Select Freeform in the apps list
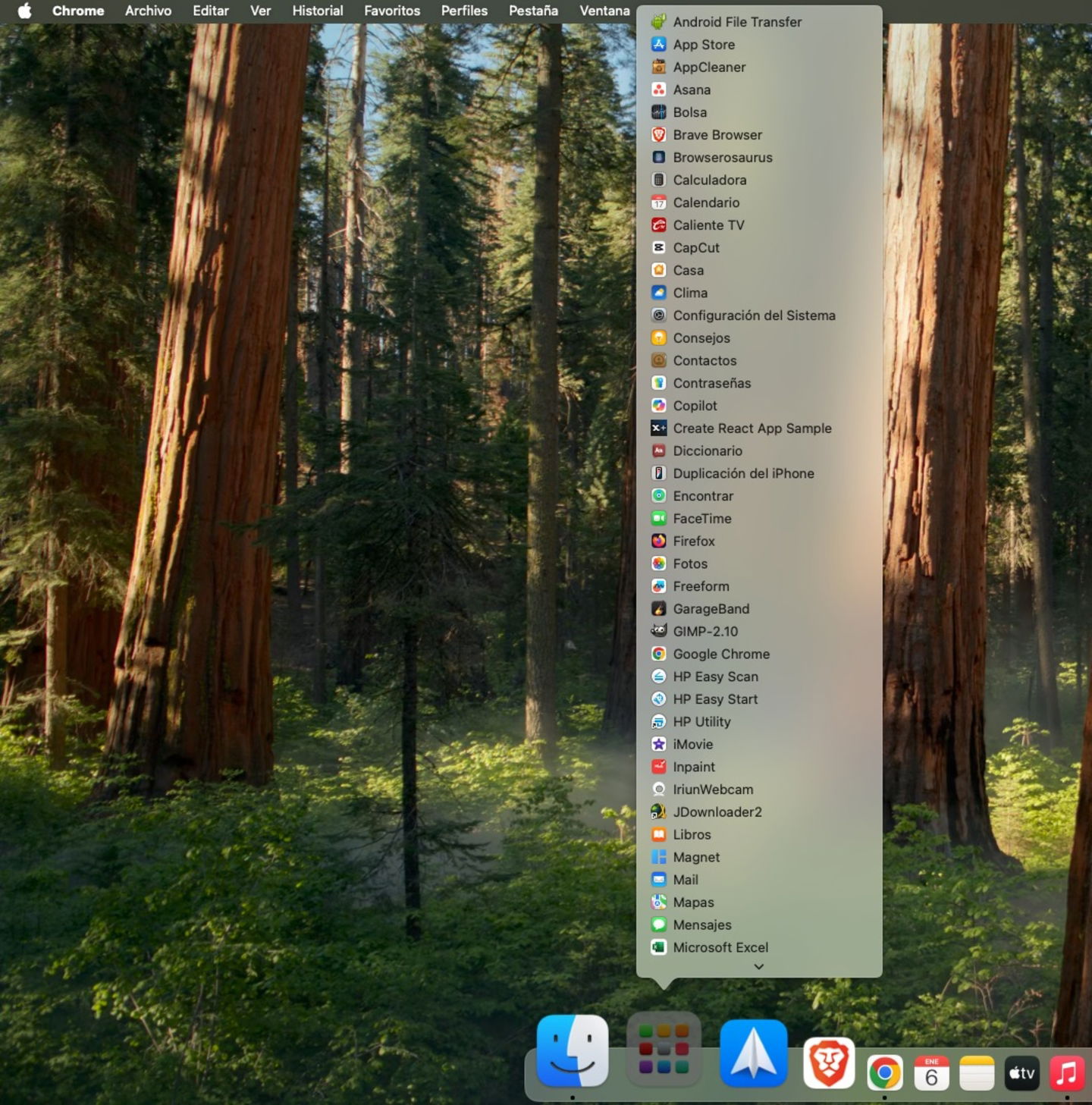 pos(759,586)
